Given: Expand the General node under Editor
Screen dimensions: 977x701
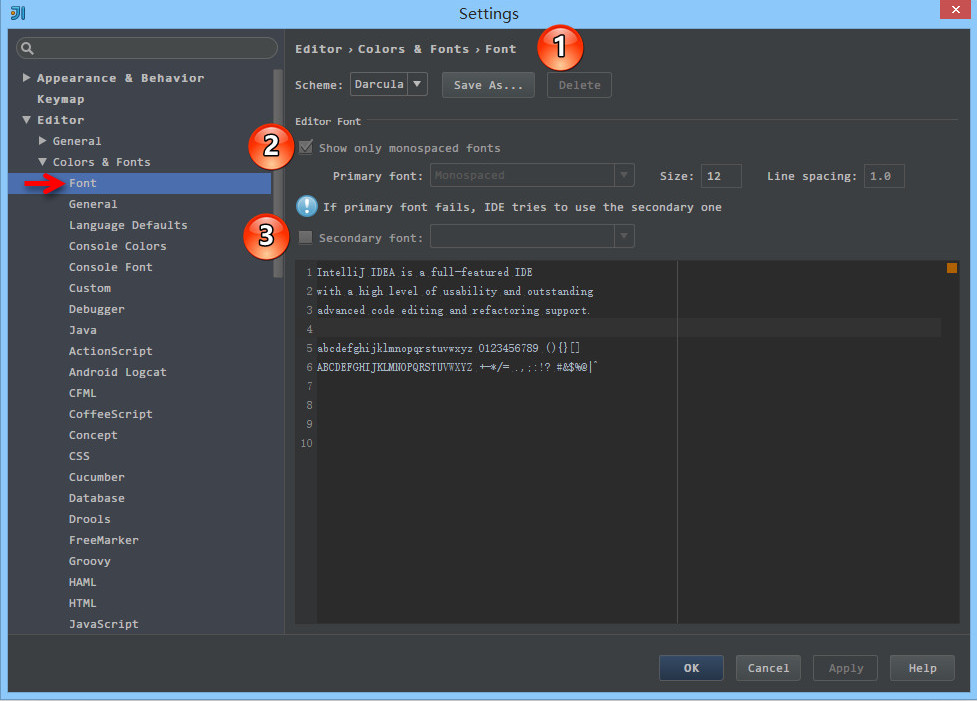Looking at the screenshot, I should pos(43,141).
